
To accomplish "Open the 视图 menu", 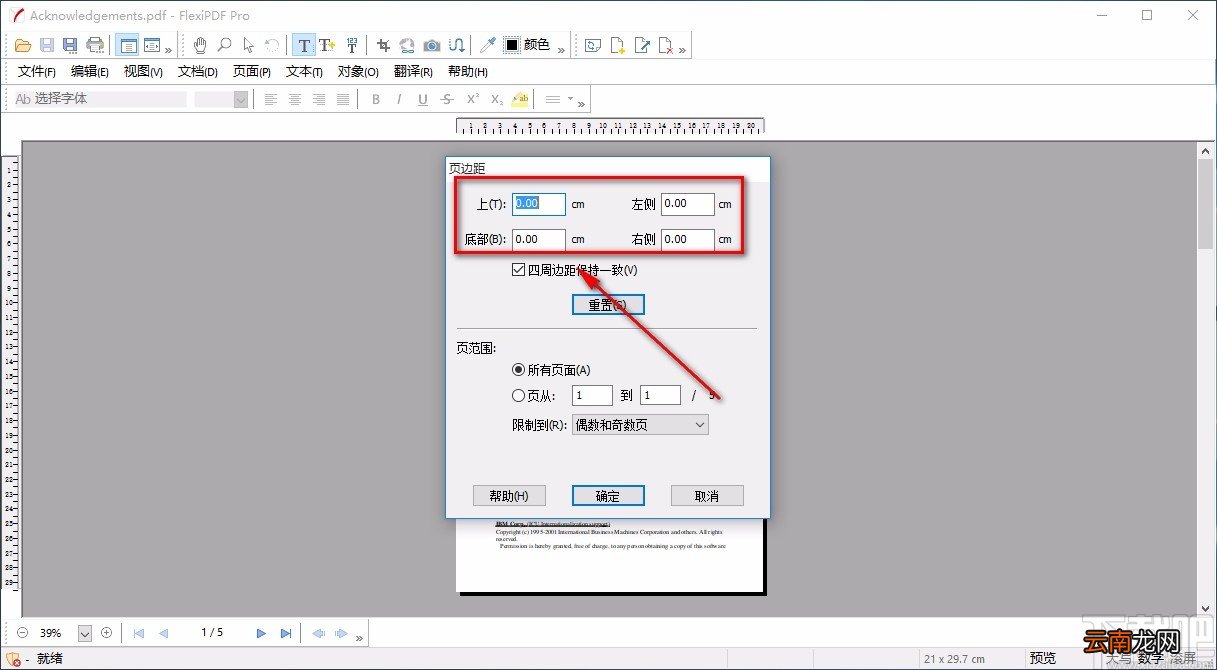I will (x=143, y=72).
